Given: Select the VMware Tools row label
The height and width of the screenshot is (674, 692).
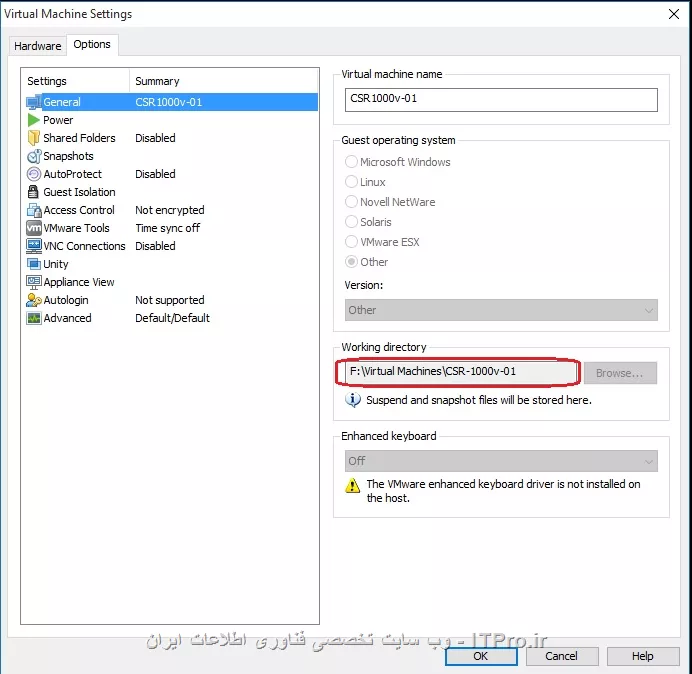Looking at the screenshot, I should point(76,228).
